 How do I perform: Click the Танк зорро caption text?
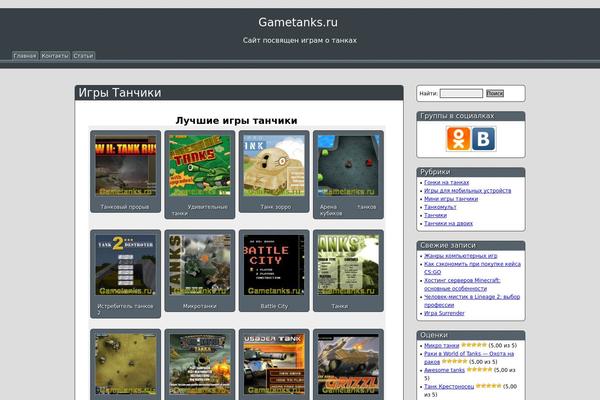point(276,207)
